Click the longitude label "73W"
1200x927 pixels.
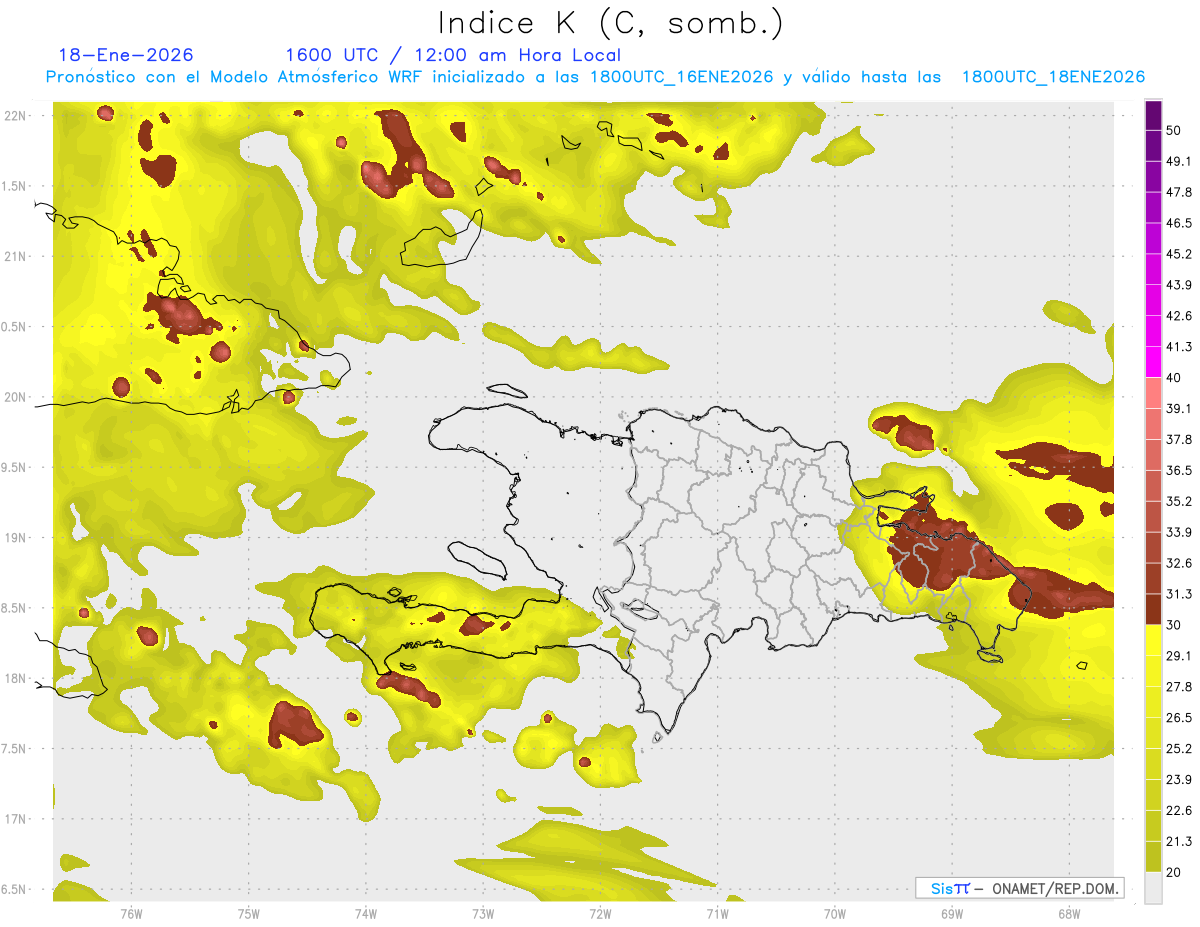483,914
